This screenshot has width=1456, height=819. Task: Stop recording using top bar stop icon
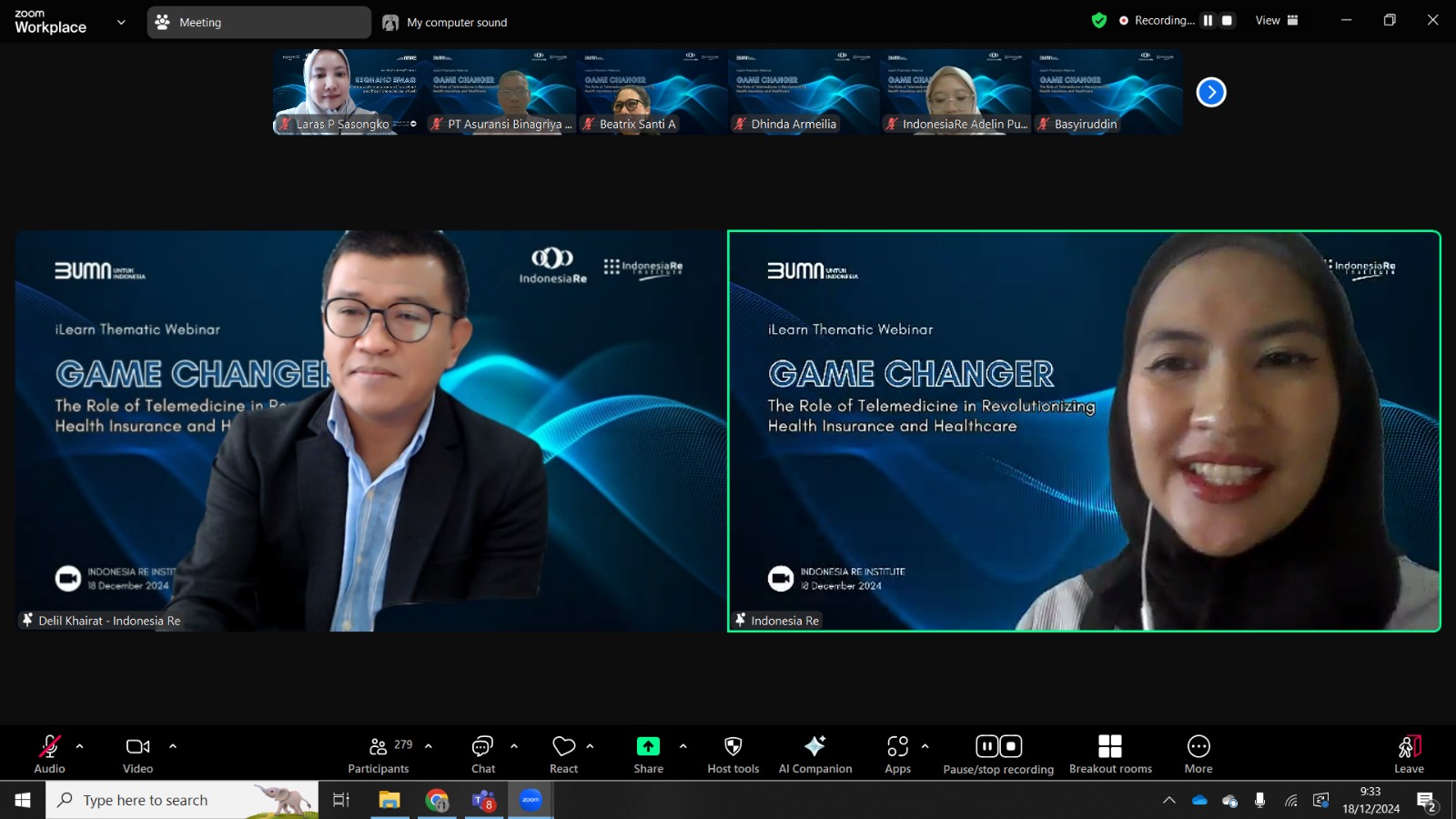[1227, 20]
